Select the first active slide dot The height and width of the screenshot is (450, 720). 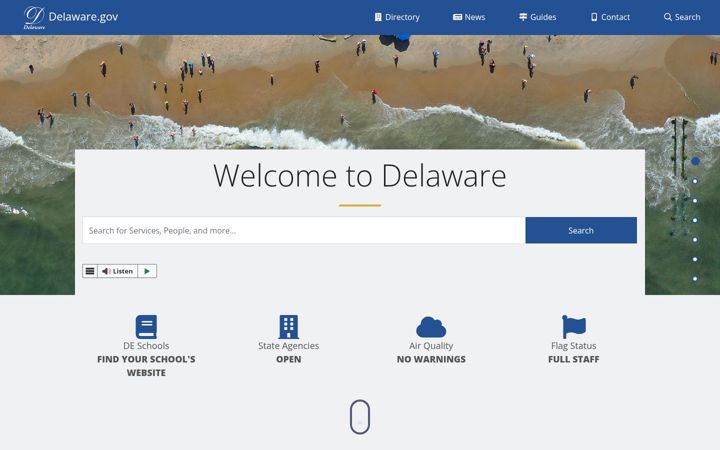pos(695,161)
